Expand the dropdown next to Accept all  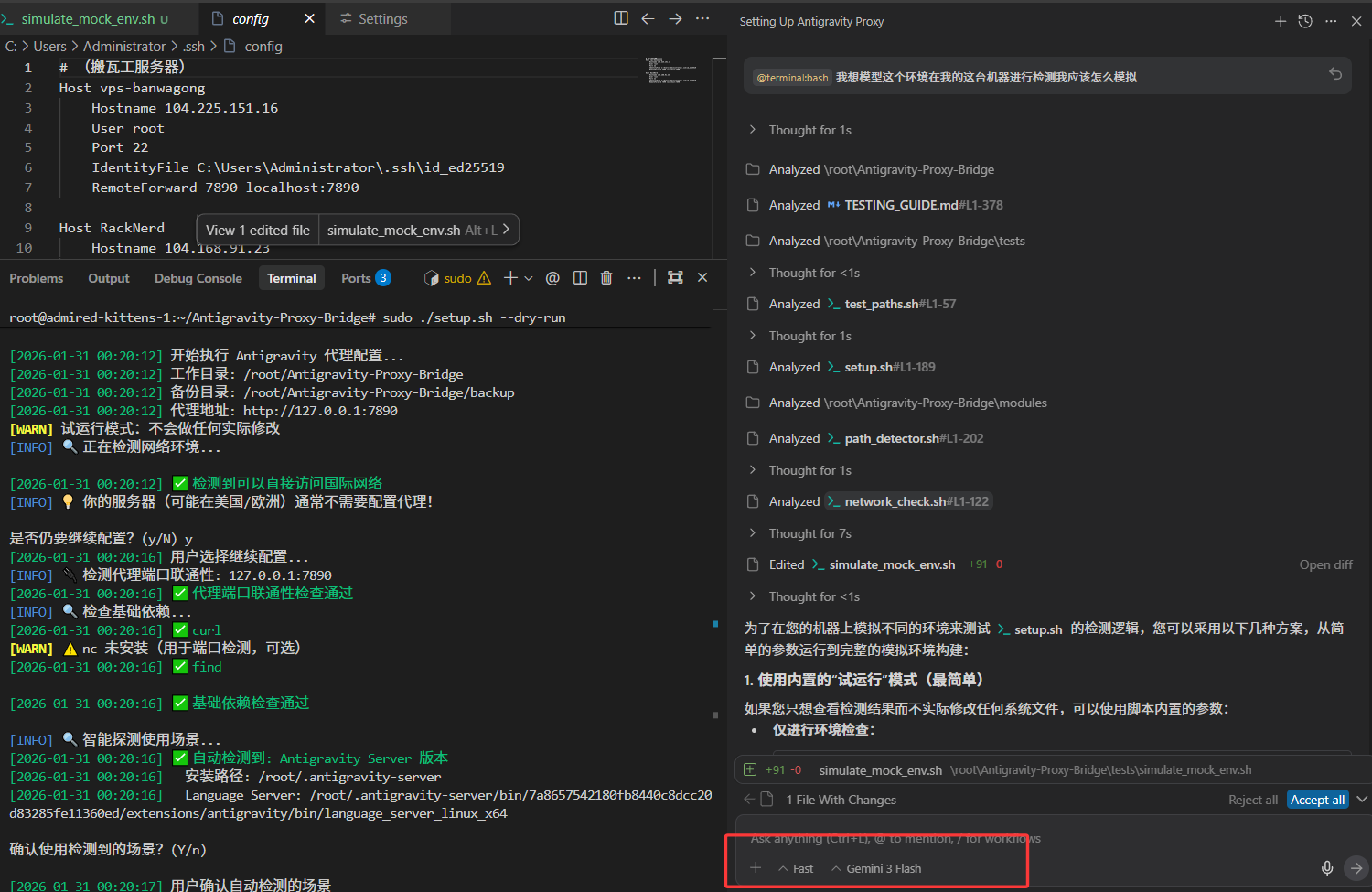(1361, 800)
